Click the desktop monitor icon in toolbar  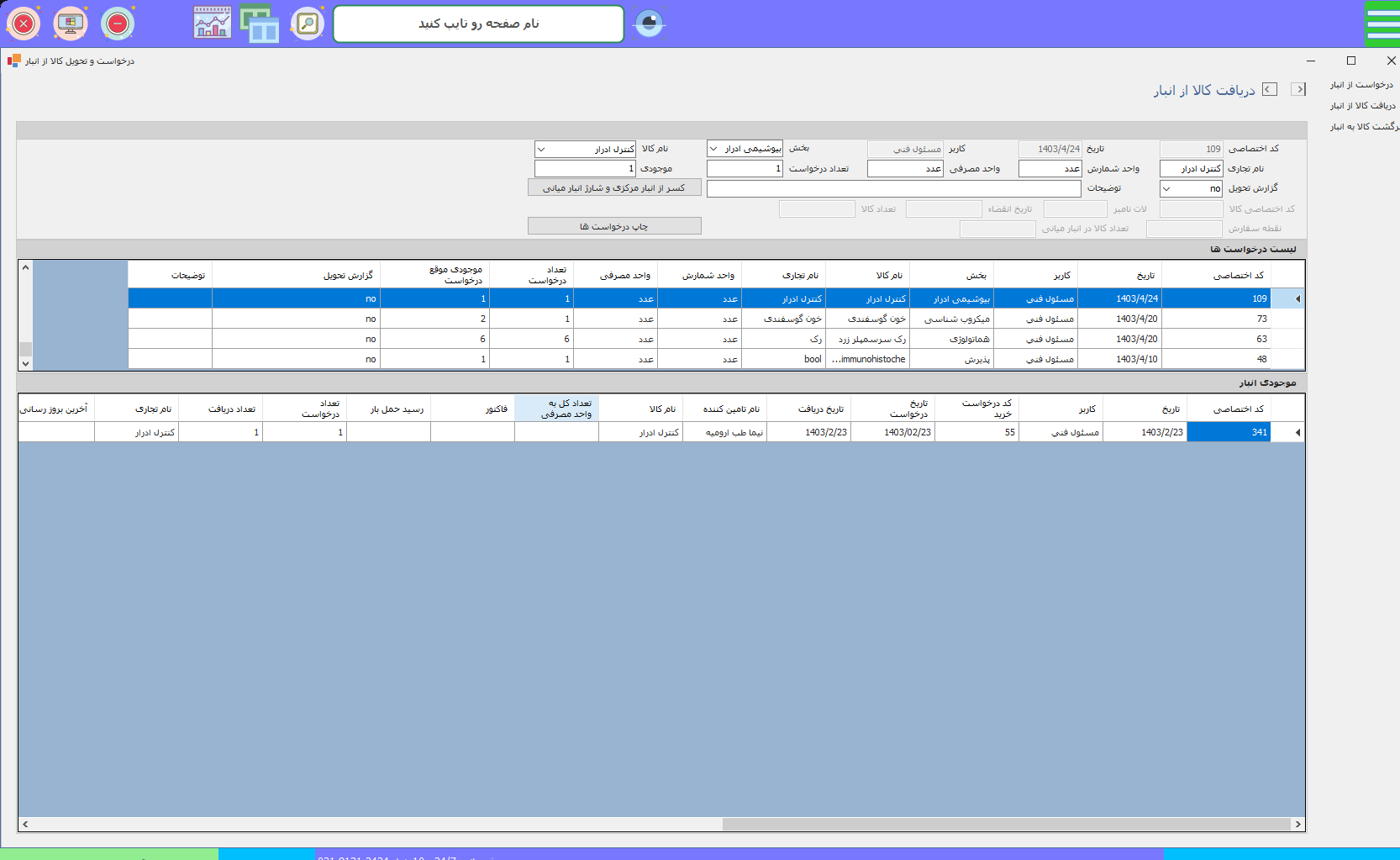point(71,24)
